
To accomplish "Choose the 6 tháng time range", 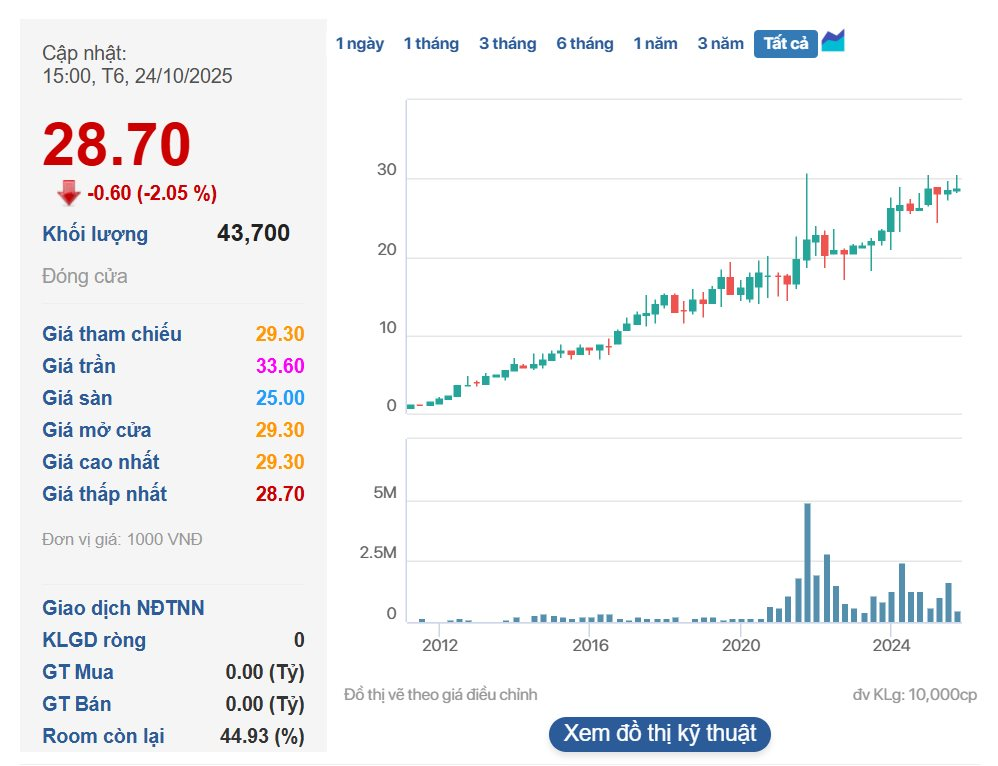I will pos(584,44).
